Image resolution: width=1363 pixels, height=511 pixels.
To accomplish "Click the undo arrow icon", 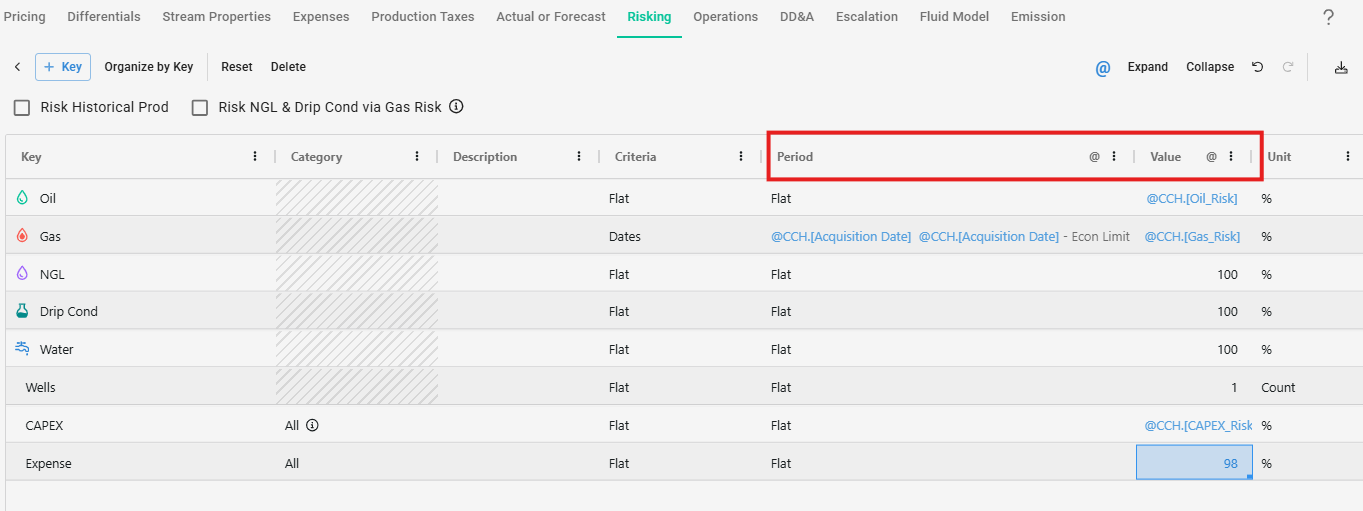I will (x=1257, y=67).
